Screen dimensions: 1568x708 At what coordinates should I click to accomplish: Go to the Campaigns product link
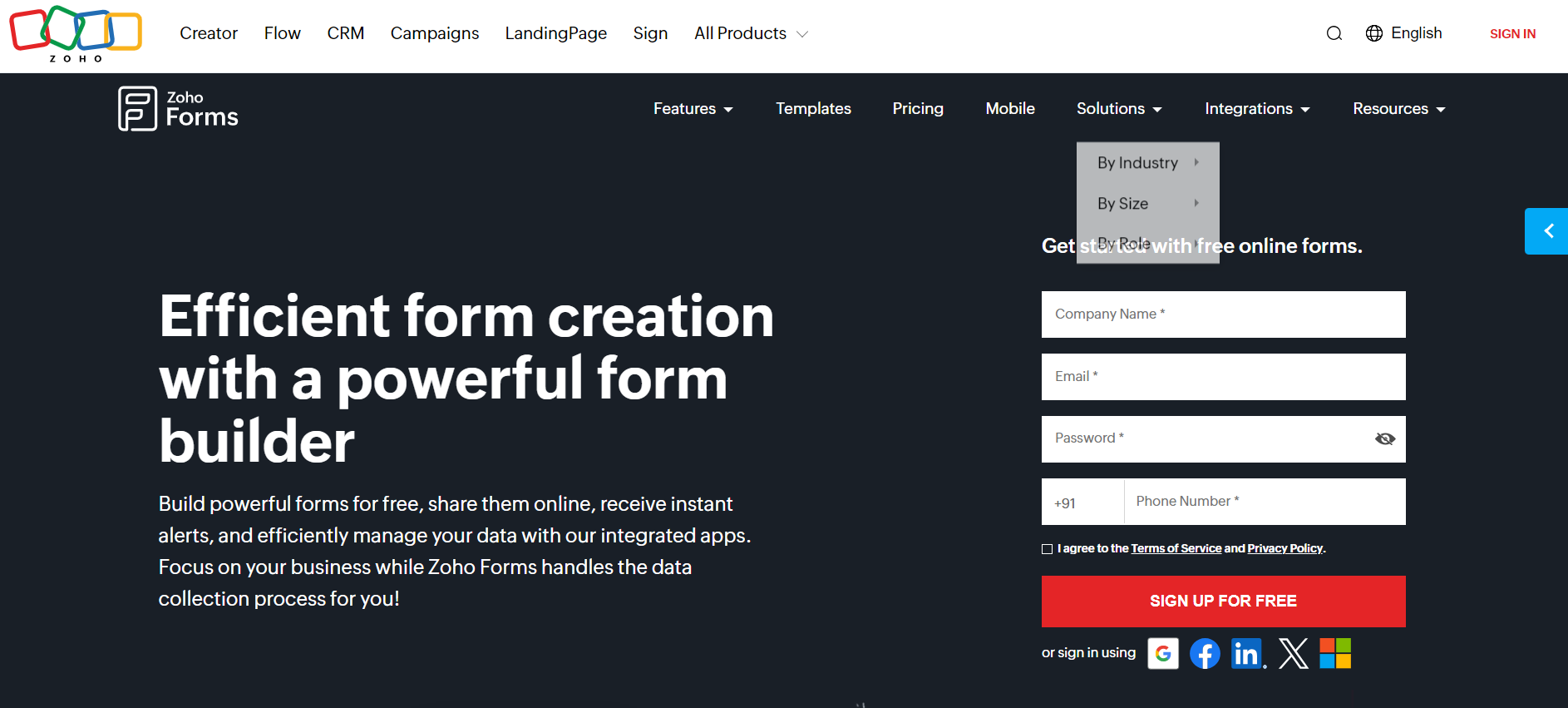[x=435, y=33]
